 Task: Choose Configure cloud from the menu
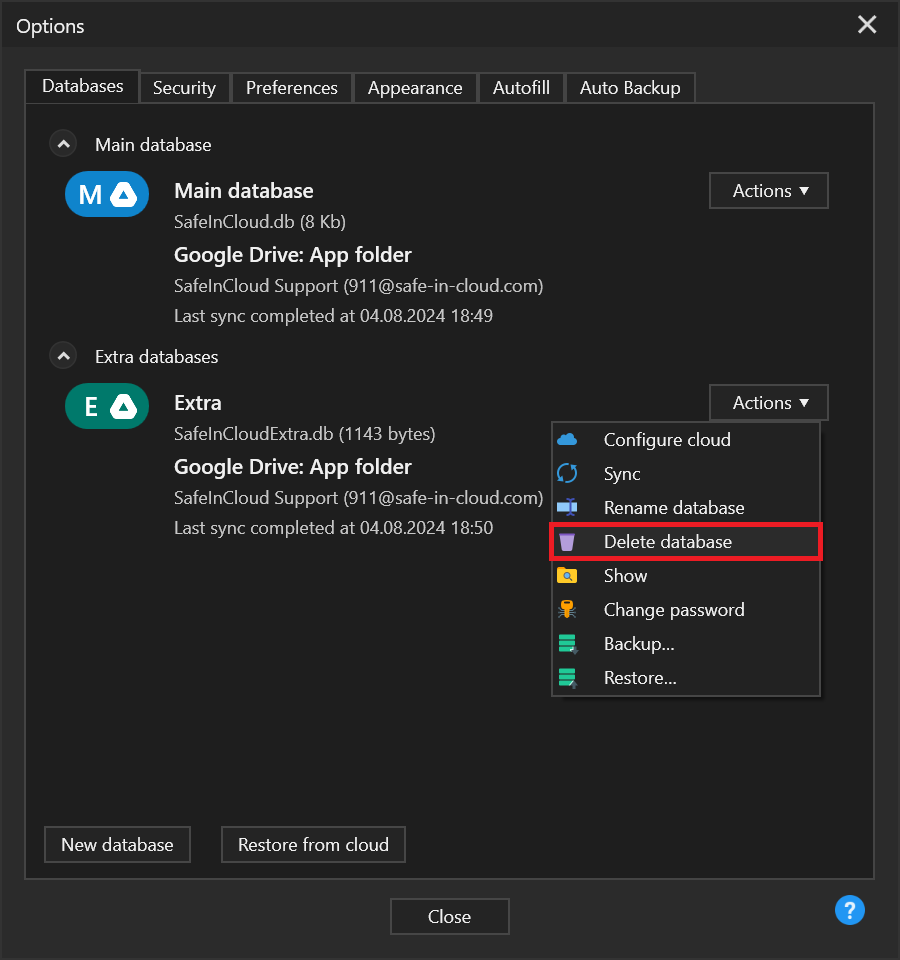pos(686,440)
